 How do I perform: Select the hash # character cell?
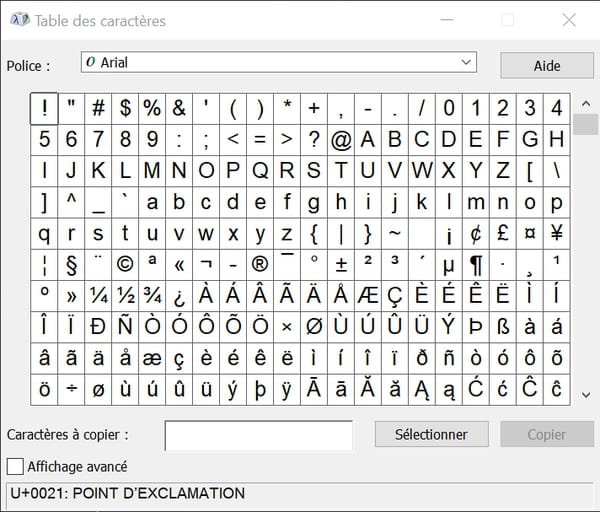pyautogui.click(x=98, y=109)
